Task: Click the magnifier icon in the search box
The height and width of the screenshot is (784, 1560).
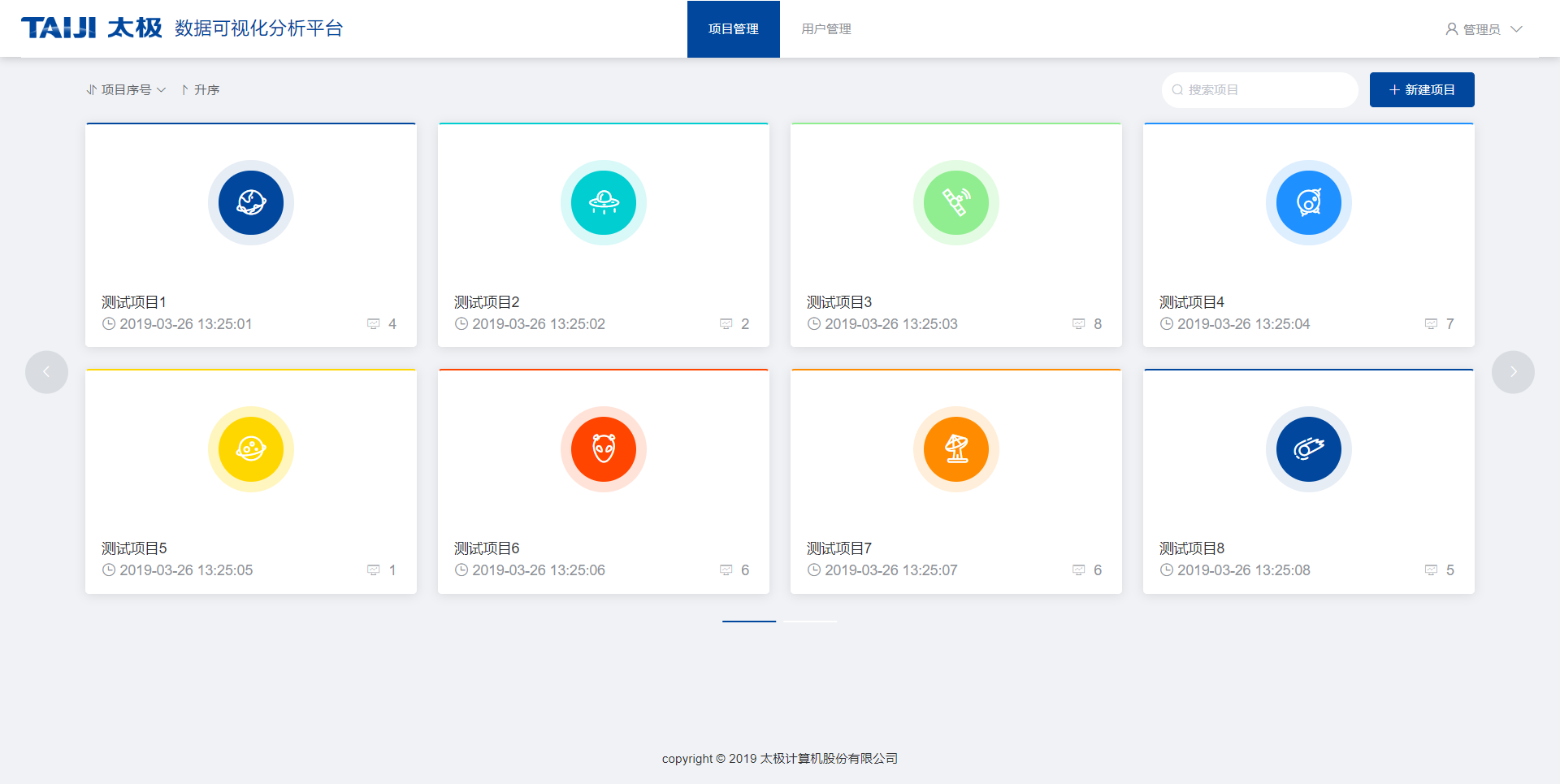Action: pos(1177,90)
